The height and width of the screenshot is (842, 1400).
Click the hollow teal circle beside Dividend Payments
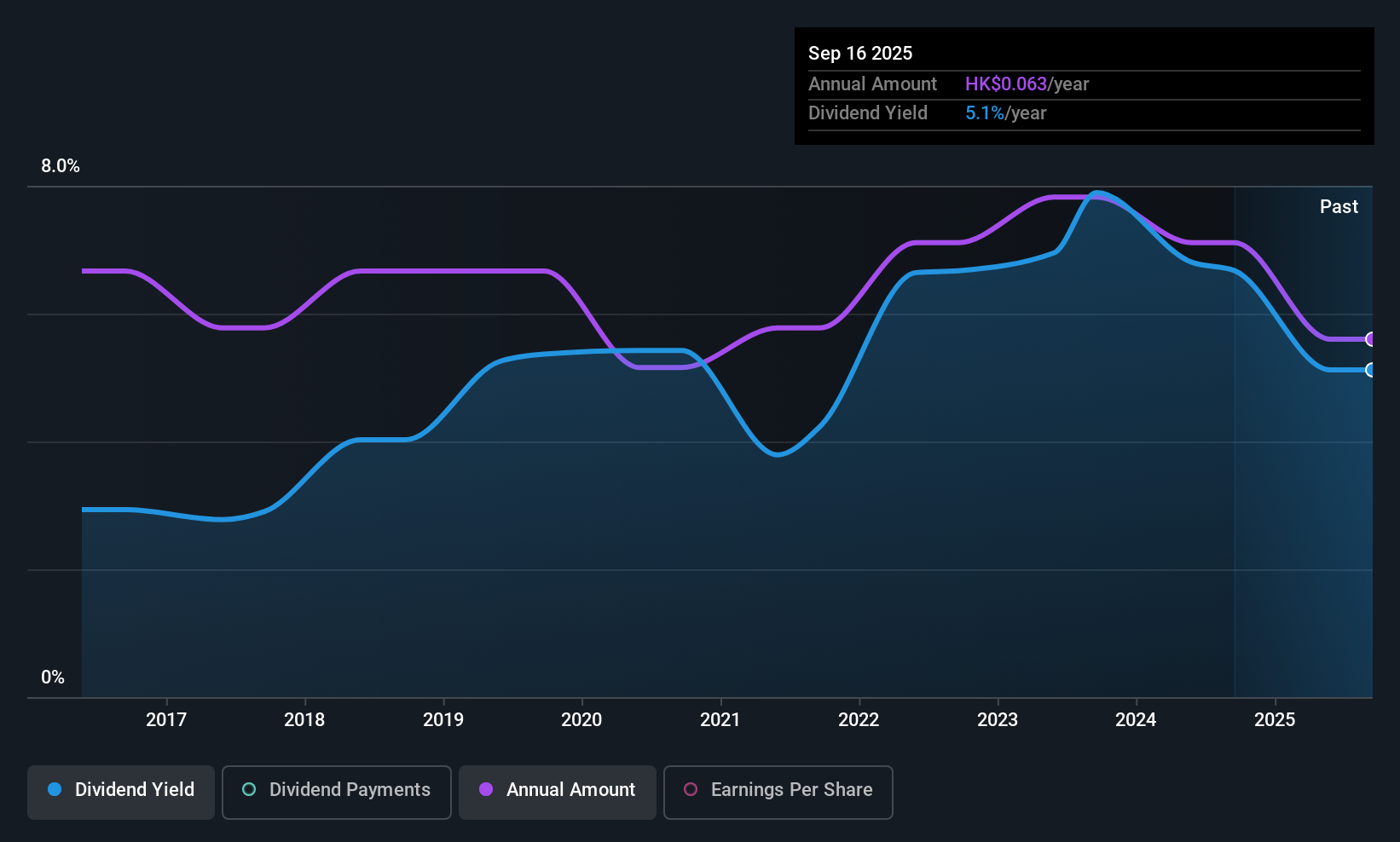248,790
